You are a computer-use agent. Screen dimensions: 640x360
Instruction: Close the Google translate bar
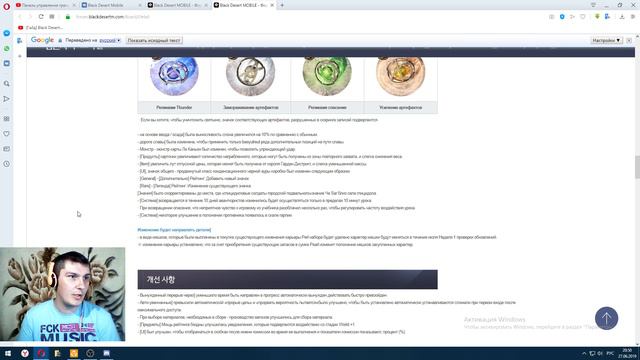coord(629,40)
